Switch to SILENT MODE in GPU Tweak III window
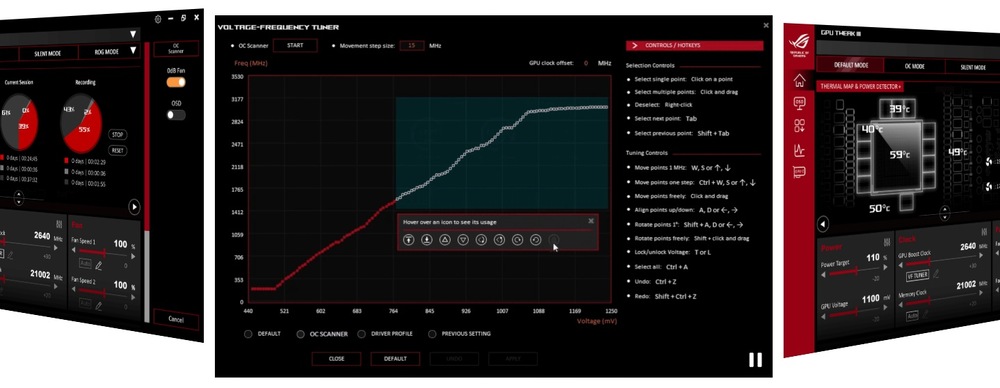 click(973, 67)
